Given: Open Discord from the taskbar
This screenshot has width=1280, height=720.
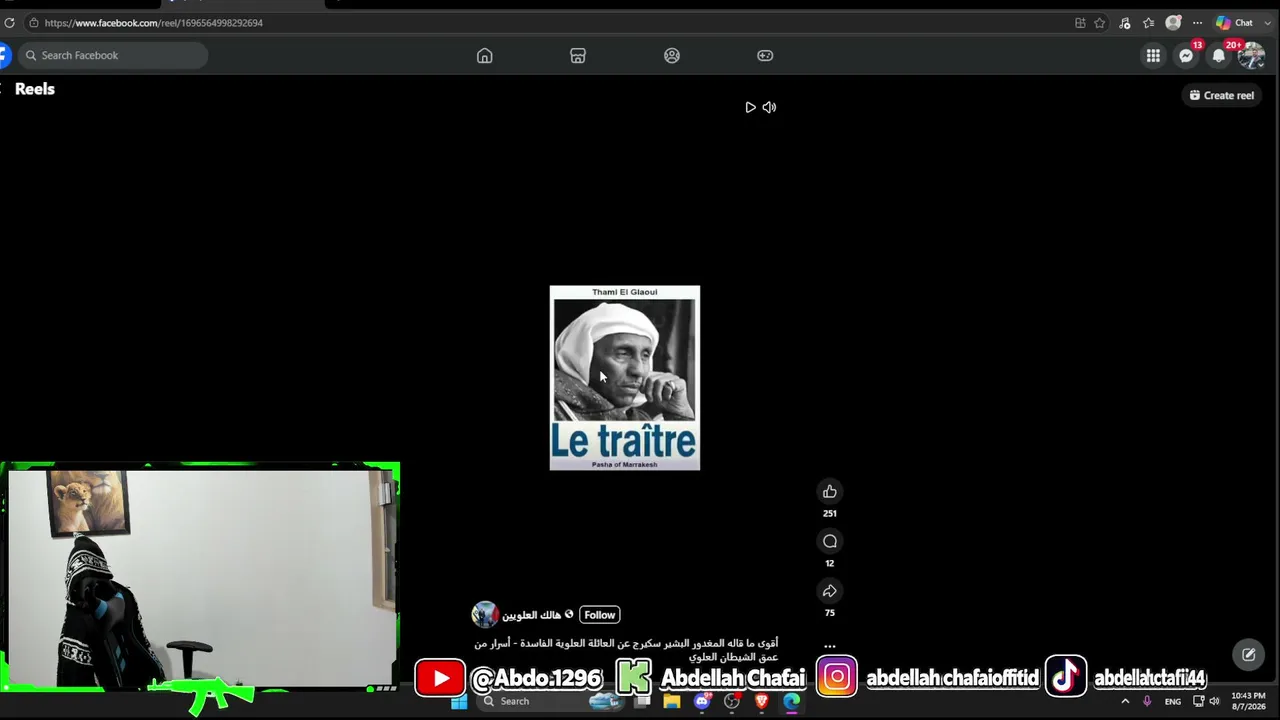Looking at the screenshot, I should 702,702.
